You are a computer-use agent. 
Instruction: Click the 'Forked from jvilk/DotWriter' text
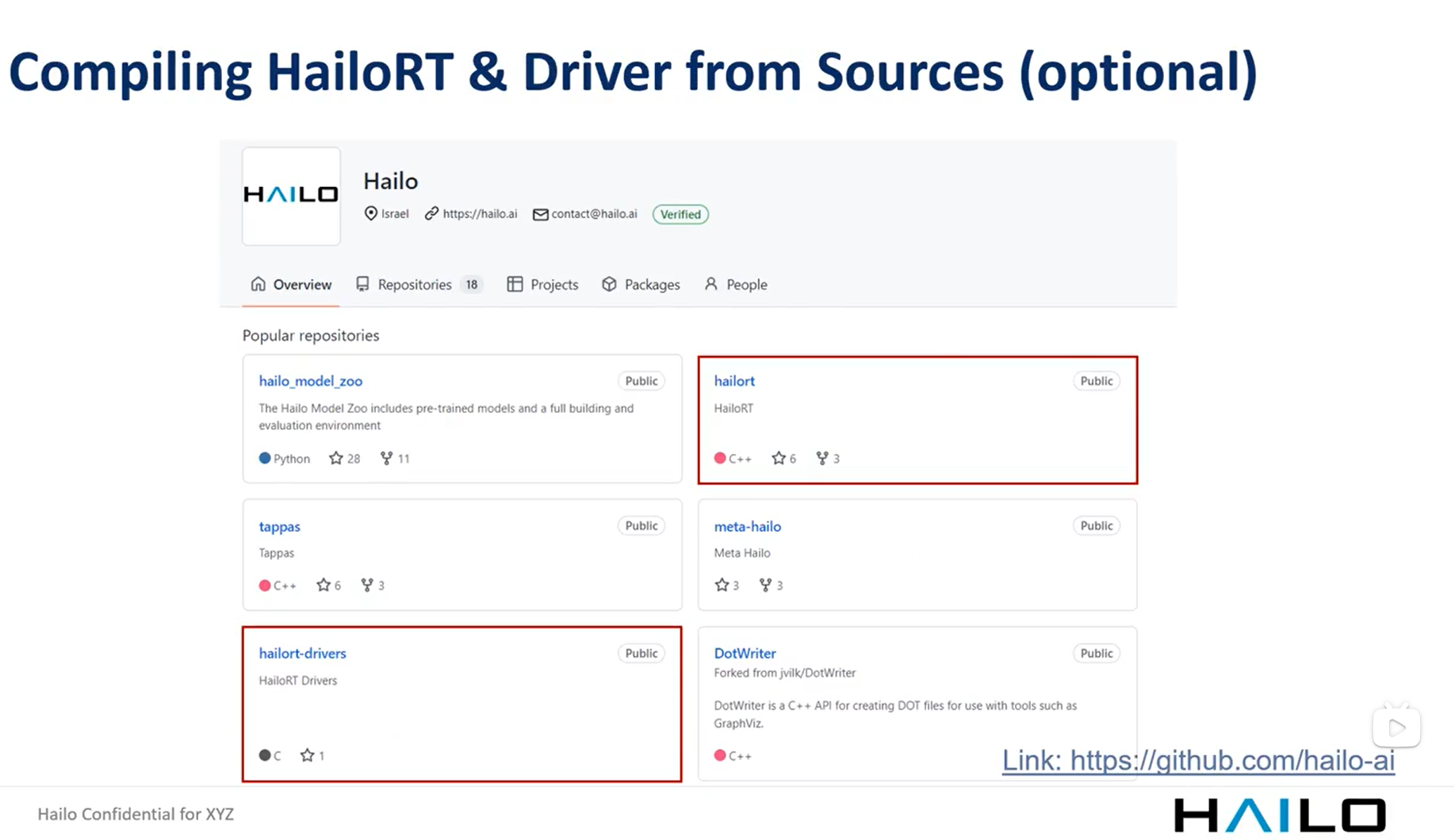coord(785,673)
